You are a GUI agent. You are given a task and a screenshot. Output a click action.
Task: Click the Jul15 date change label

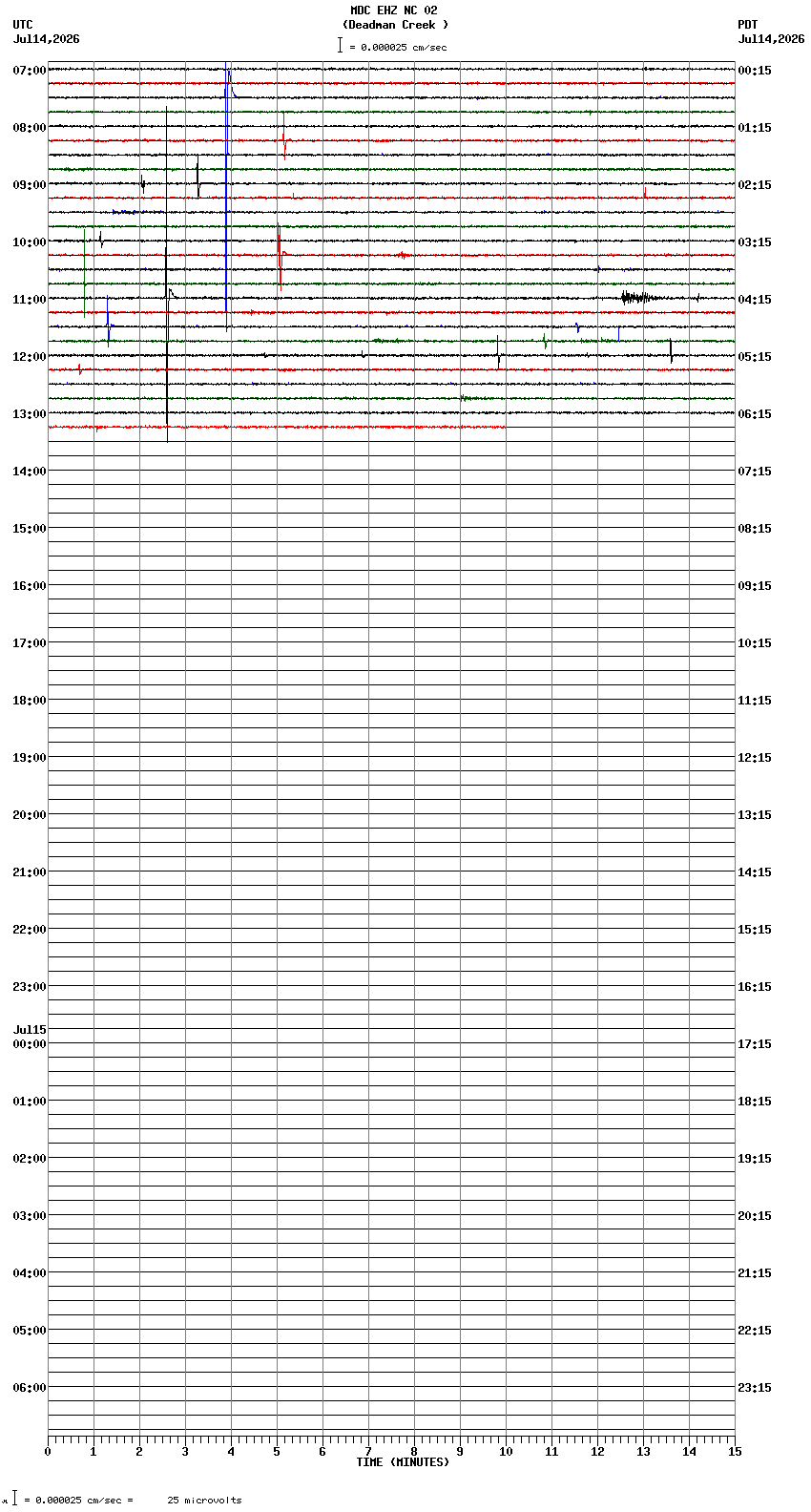tap(30, 1030)
